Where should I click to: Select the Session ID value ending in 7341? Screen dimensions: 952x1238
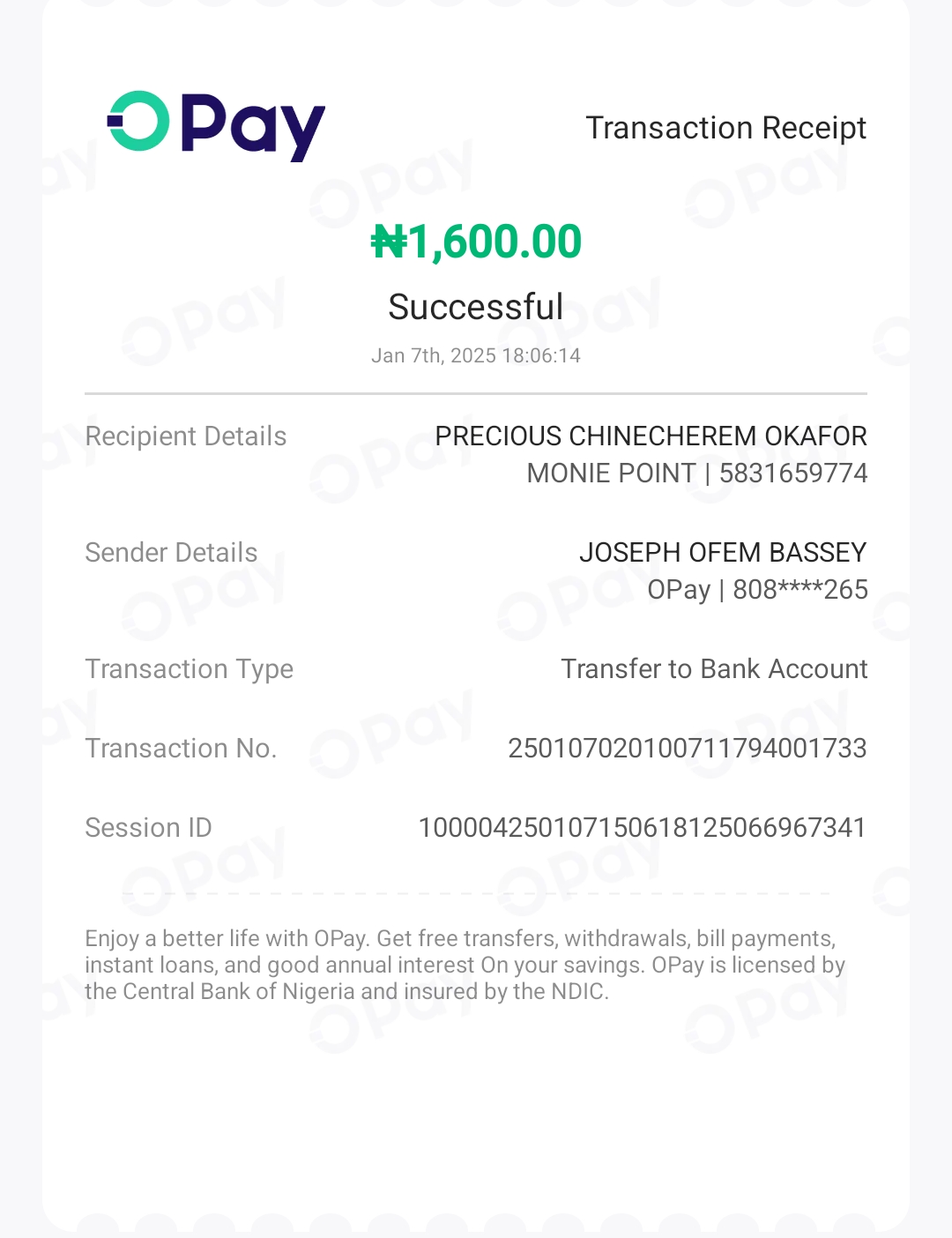point(642,828)
